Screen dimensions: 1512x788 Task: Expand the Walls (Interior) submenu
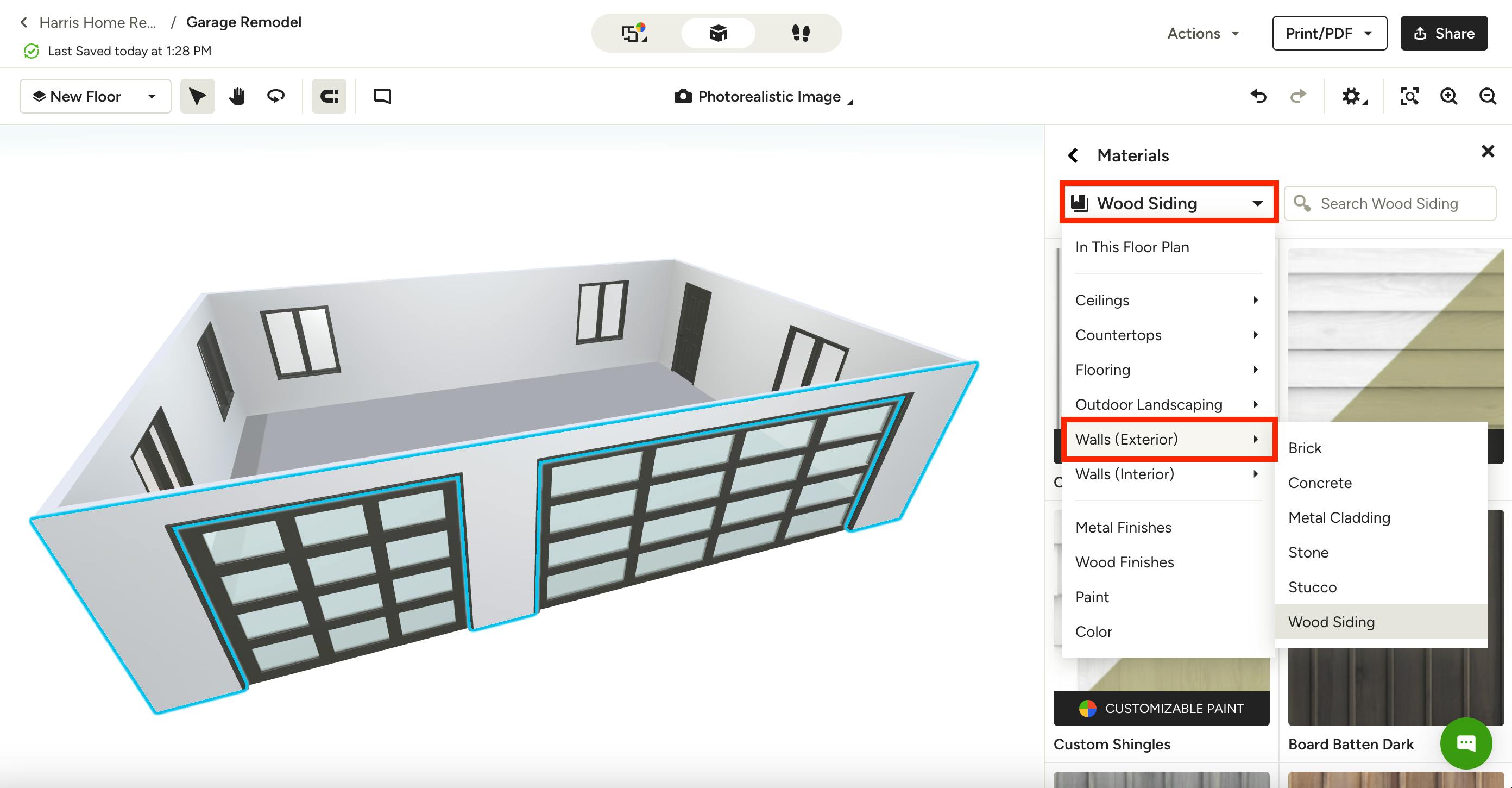(x=1168, y=474)
